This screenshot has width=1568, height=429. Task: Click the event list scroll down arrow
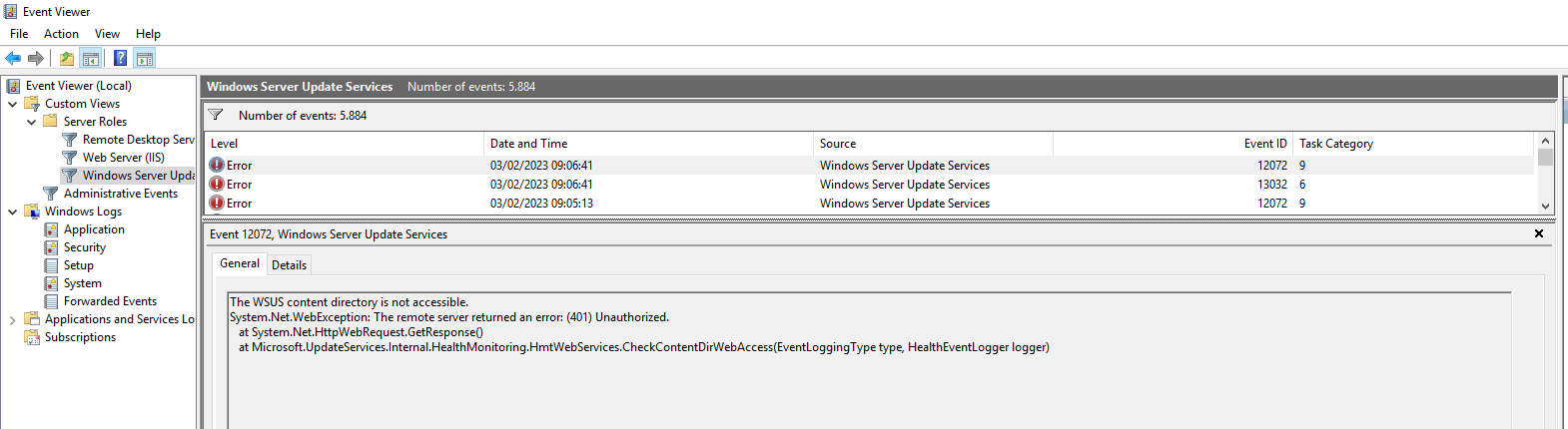coord(1545,206)
